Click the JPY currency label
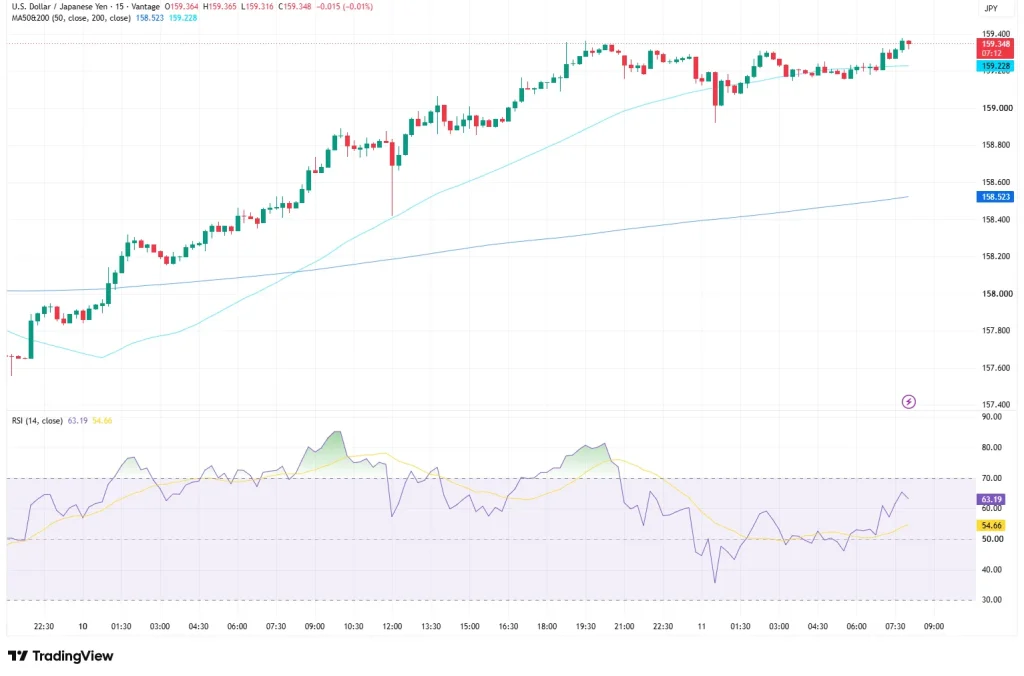 991,8
